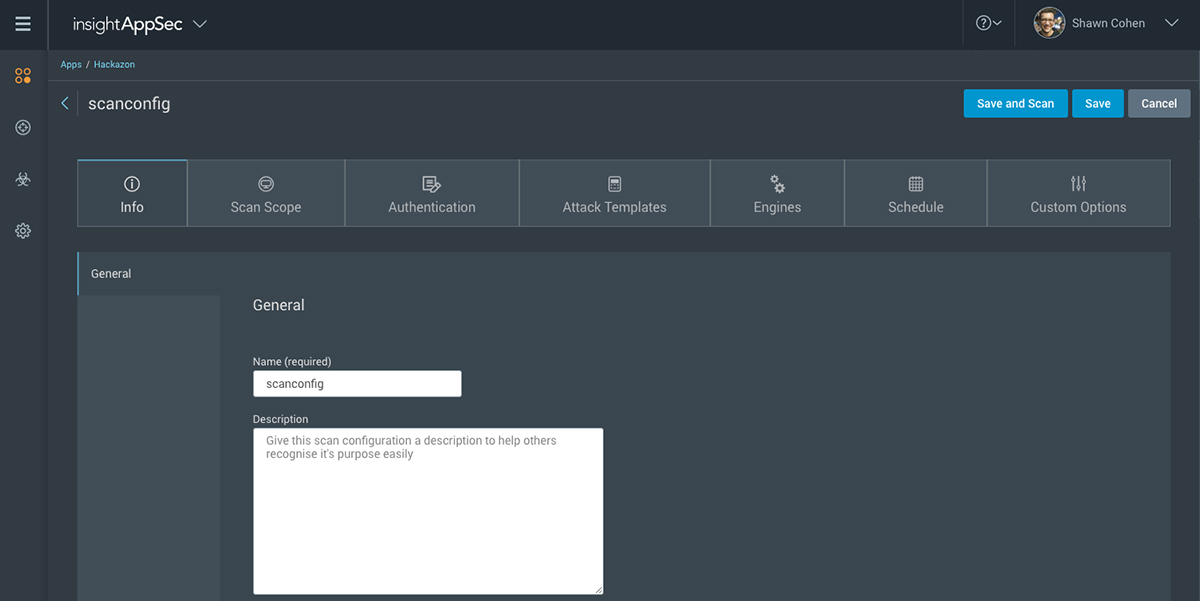
Task: Switch to the Scan Scope tab
Action: coord(266,194)
